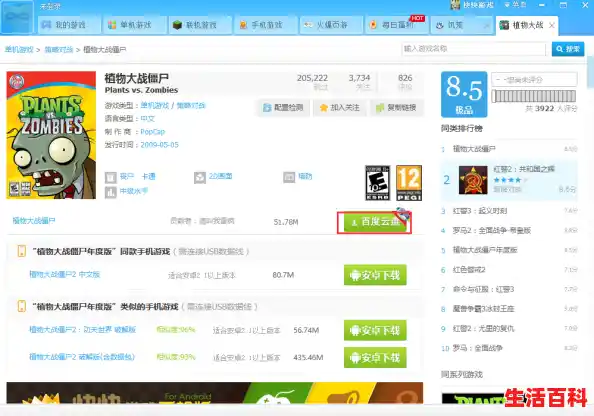Click the 中文 language link
Viewport: 594px width, 416px height.
click(148, 119)
